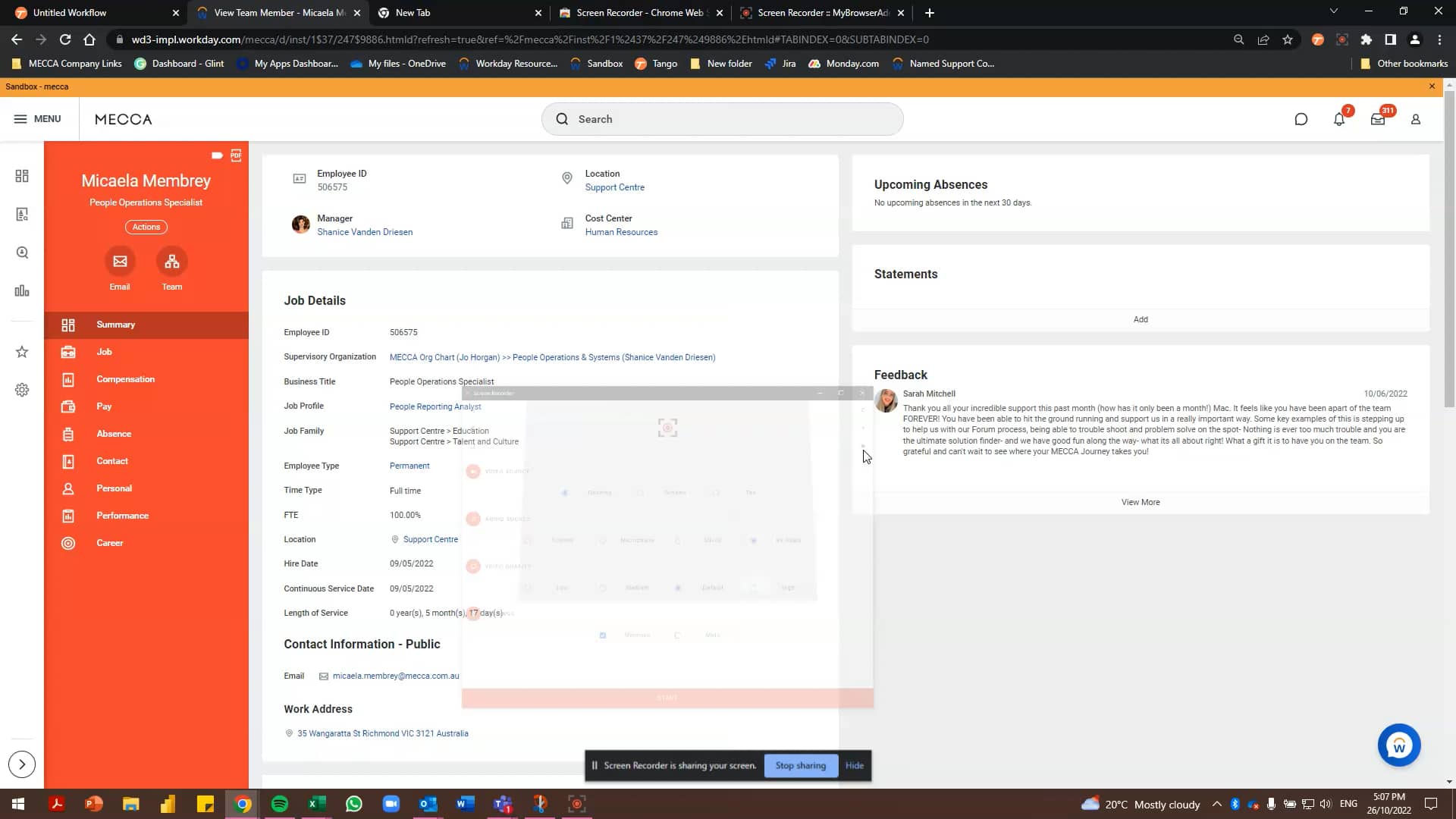Open the Actions button under employee name

point(146,227)
